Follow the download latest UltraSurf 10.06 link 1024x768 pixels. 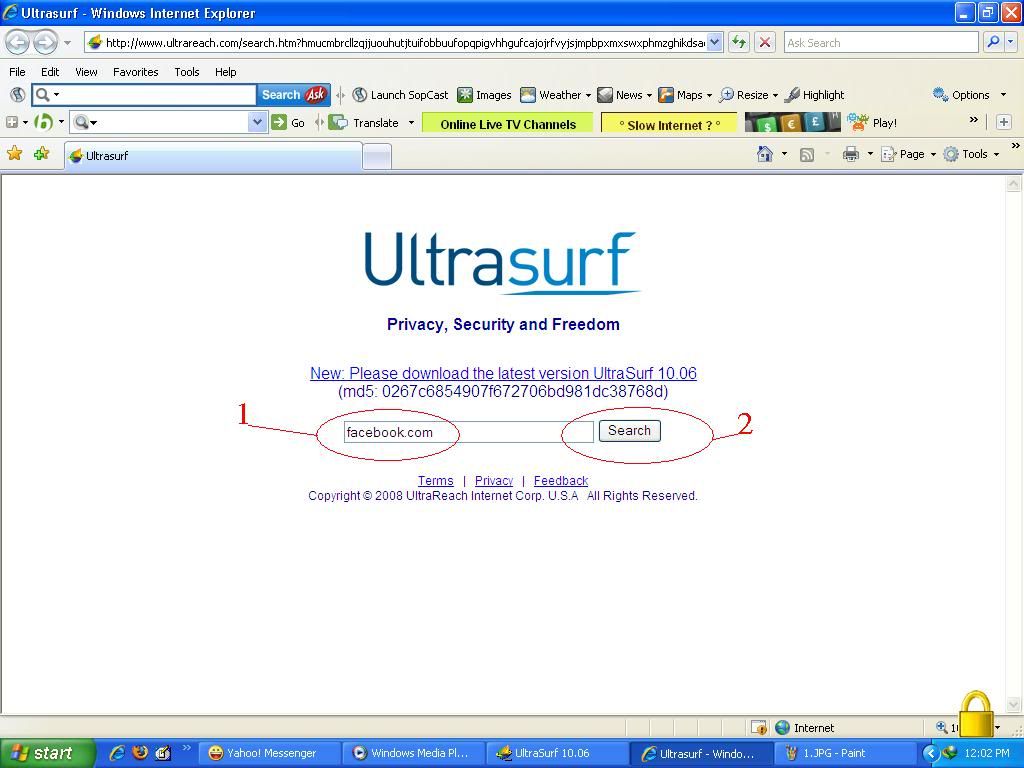click(x=504, y=374)
